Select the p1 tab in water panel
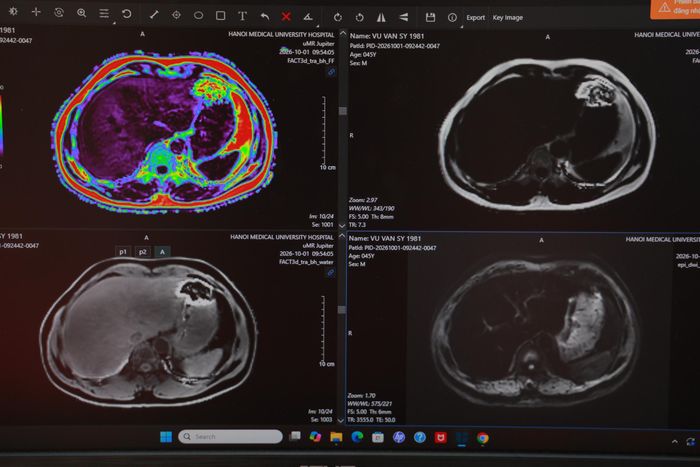Viewport: 700px width, 467px height. click(x=123, y=252)
